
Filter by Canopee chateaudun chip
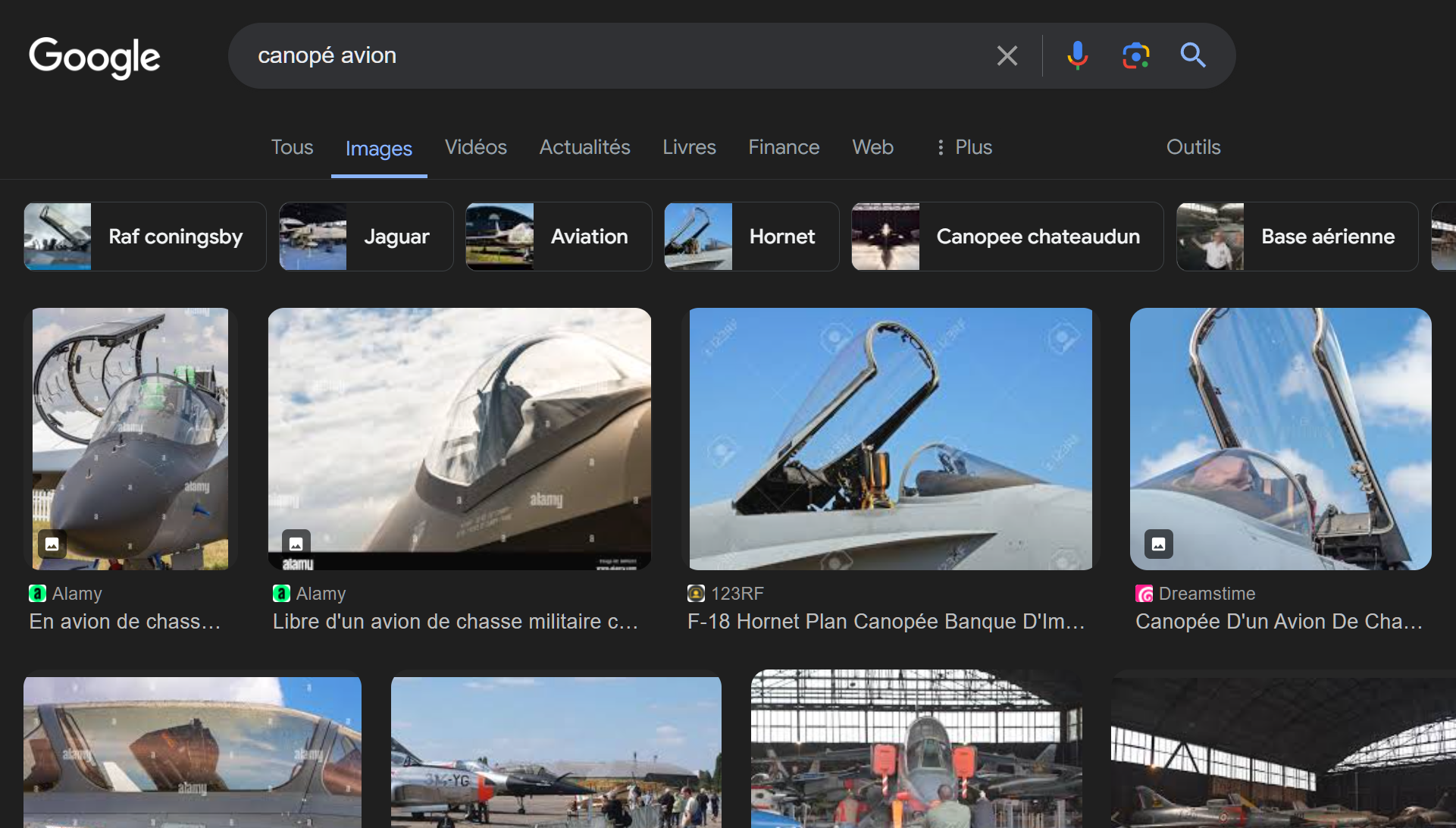pyautogui.click(x=1007, y=237)
